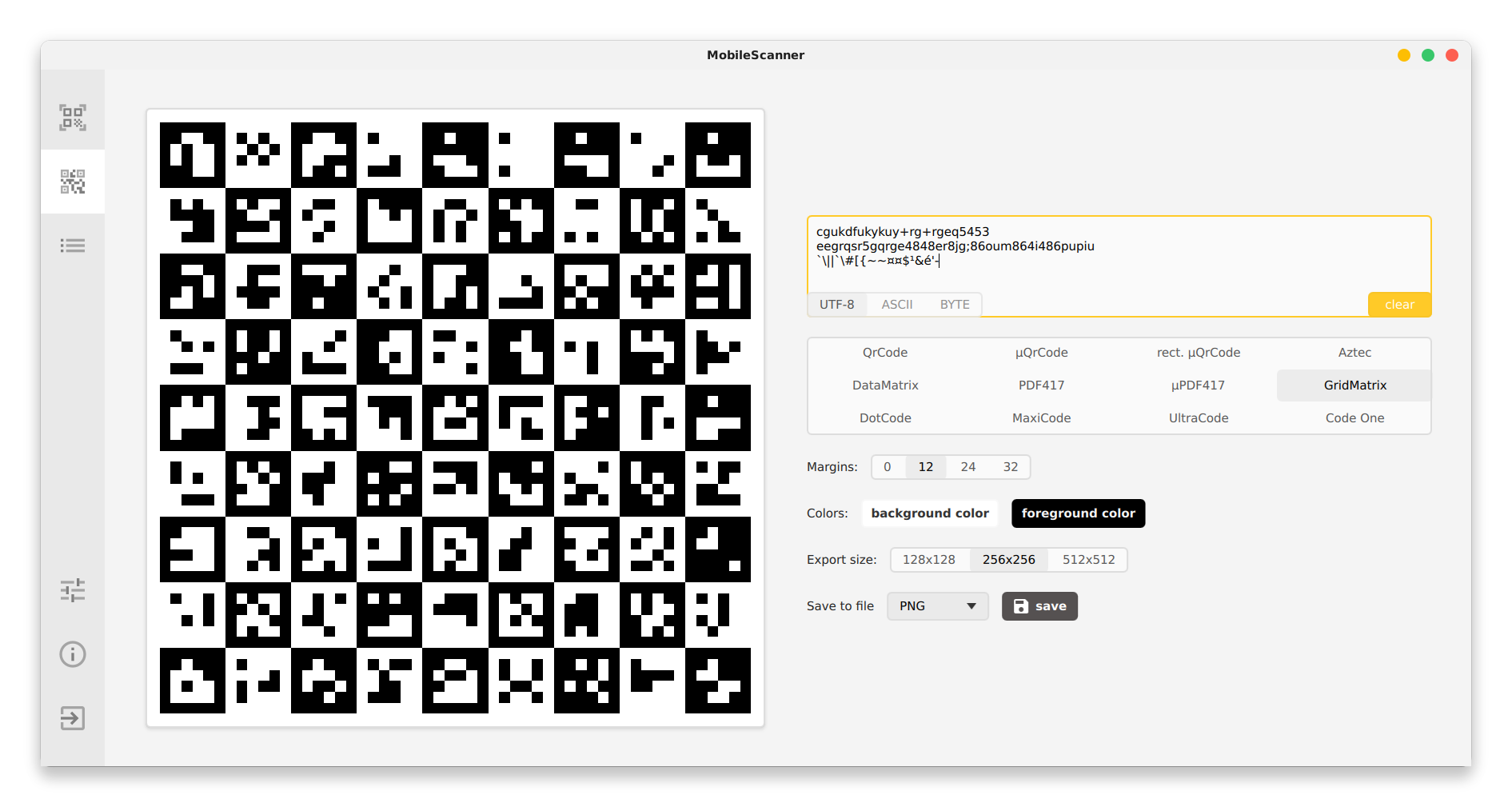Select µPDF417 barcode type

[x=1199, y=386]
